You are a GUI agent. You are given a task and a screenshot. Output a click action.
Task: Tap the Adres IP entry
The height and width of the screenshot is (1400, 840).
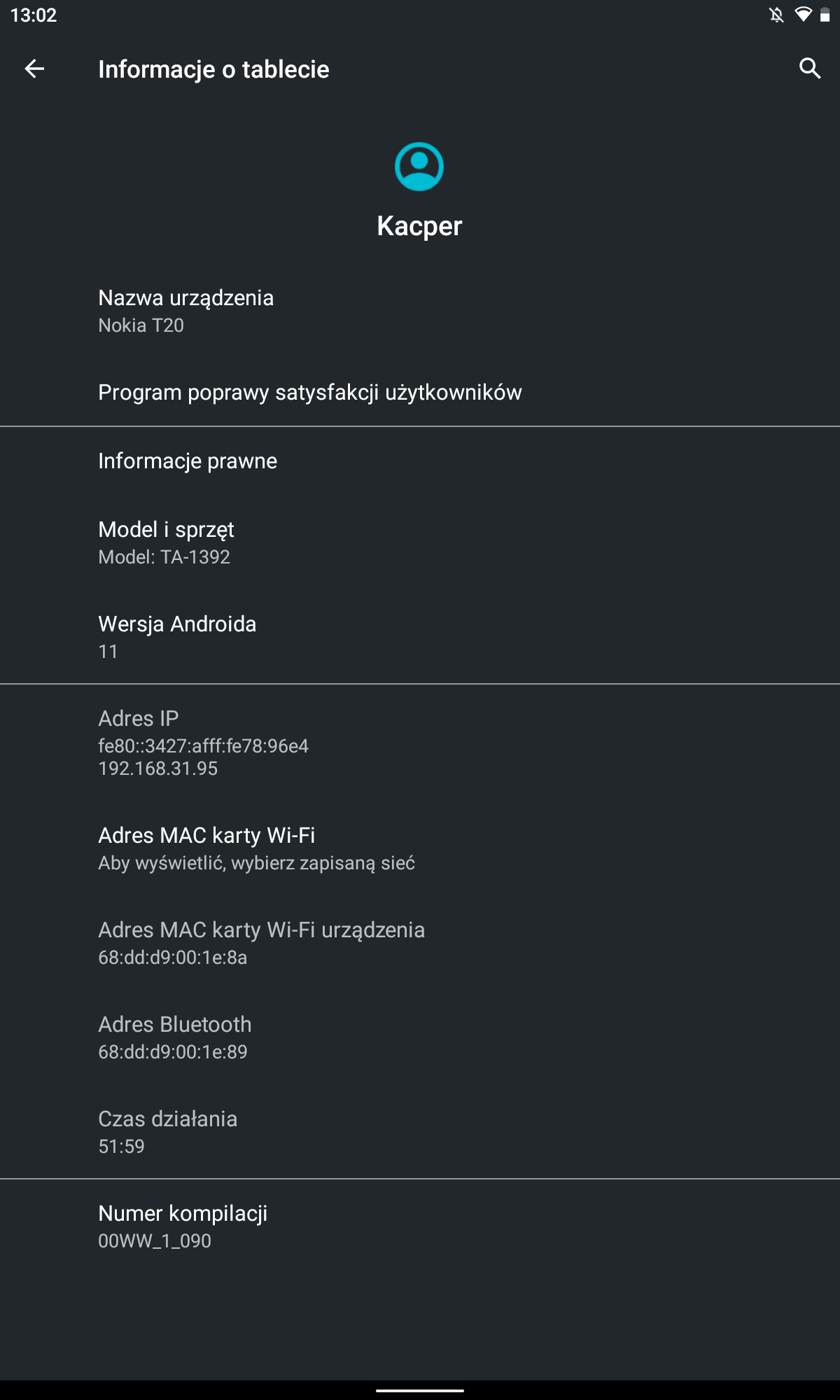pyautogui.click(x=420, y=743)
